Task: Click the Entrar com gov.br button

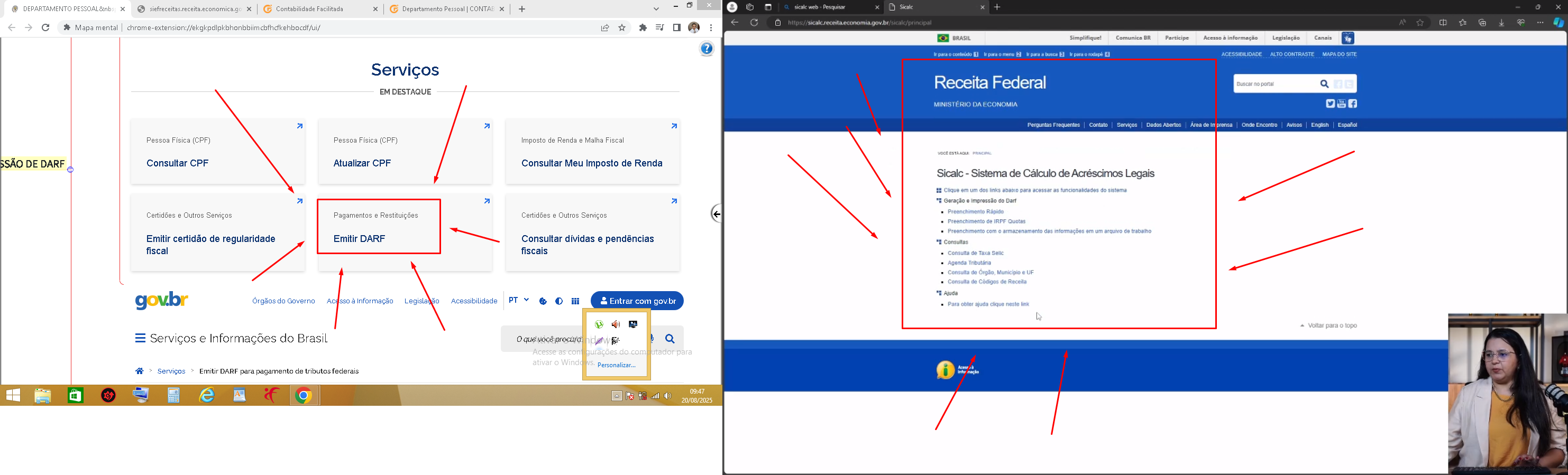Action: click(637, 301)
